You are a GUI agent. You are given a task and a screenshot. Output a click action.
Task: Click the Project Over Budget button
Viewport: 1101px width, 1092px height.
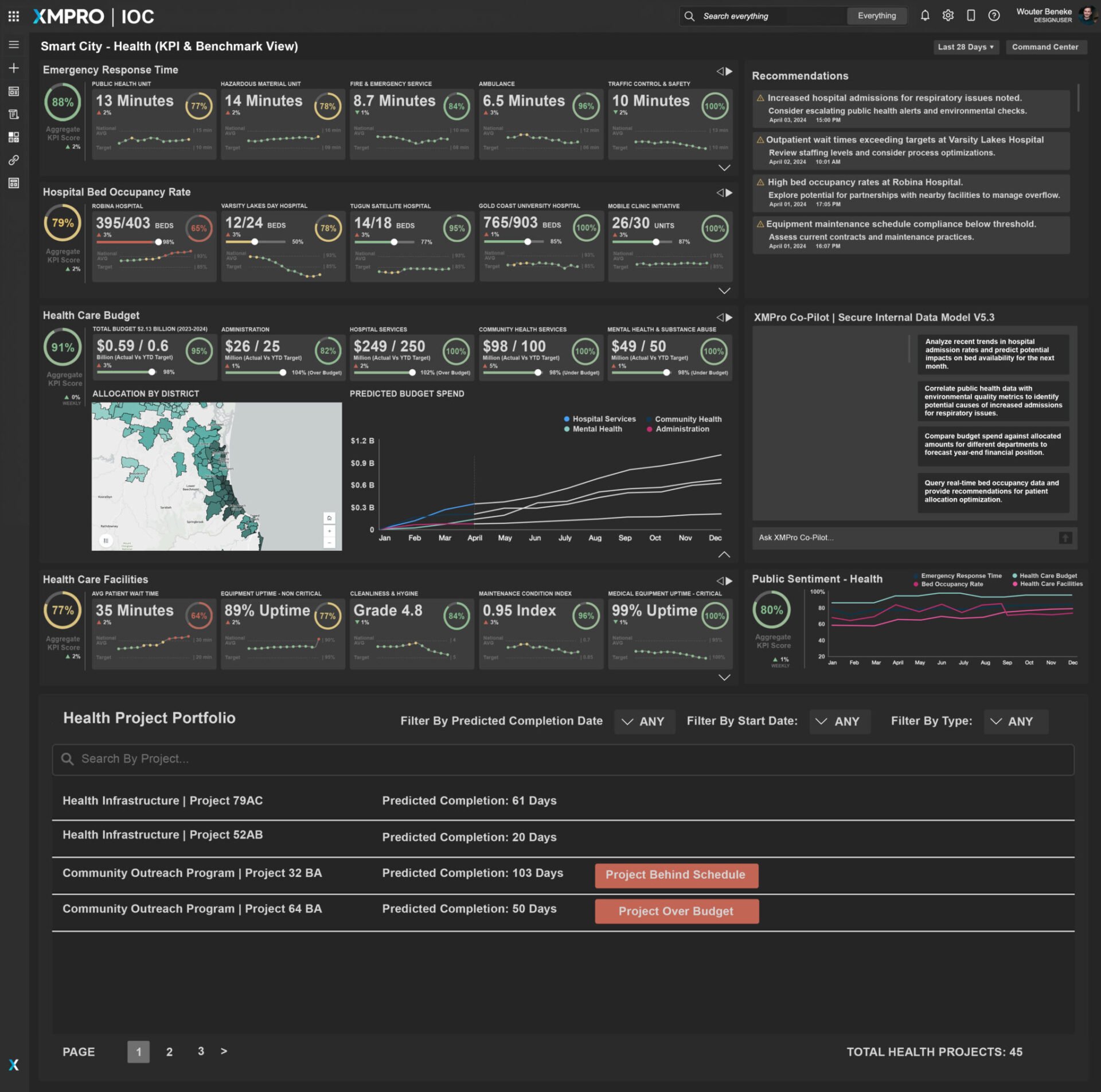(x=676, y=911)
